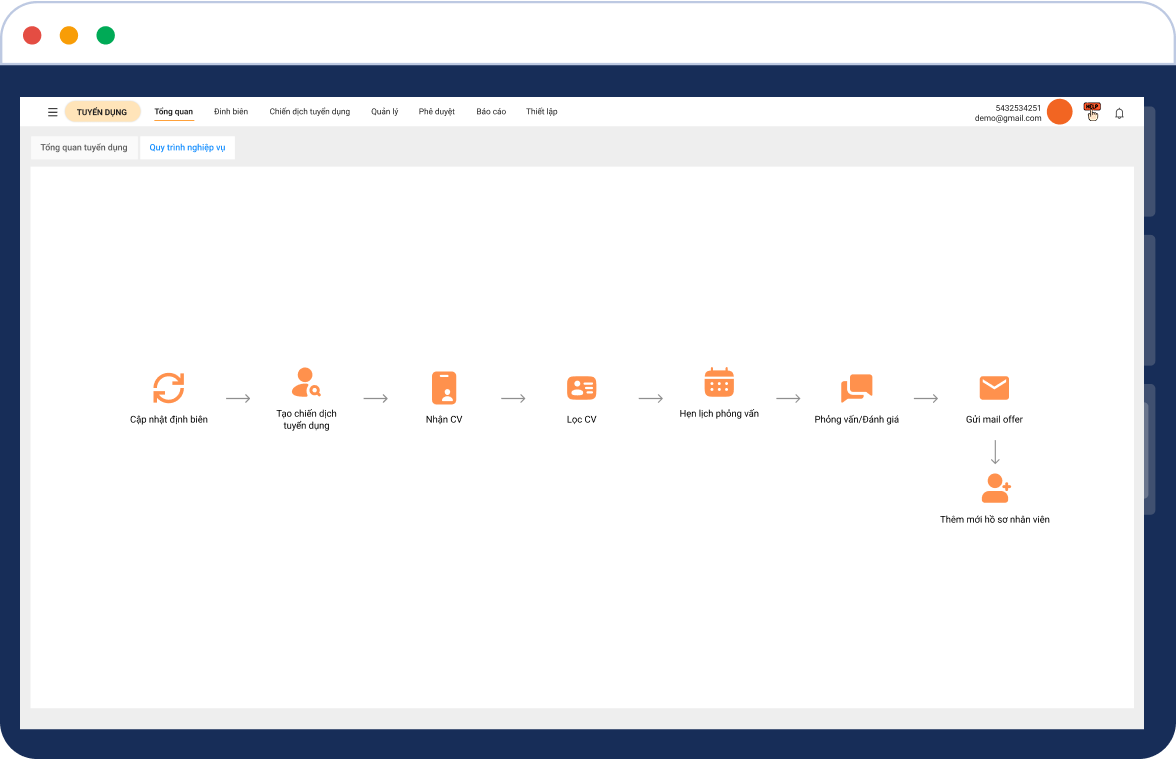Click the Phỏng vấn/Đánh giá label
1176x759 pixels.
click(856, 420)
